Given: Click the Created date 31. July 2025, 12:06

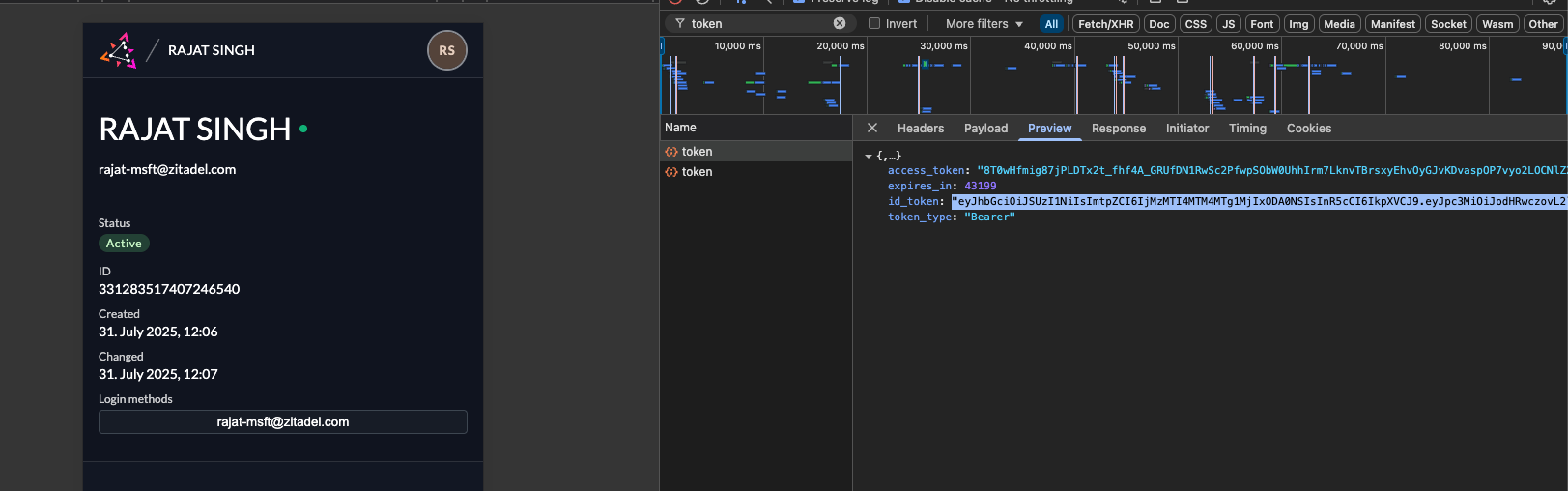Looking at the screenshot, I should point(158,332).
